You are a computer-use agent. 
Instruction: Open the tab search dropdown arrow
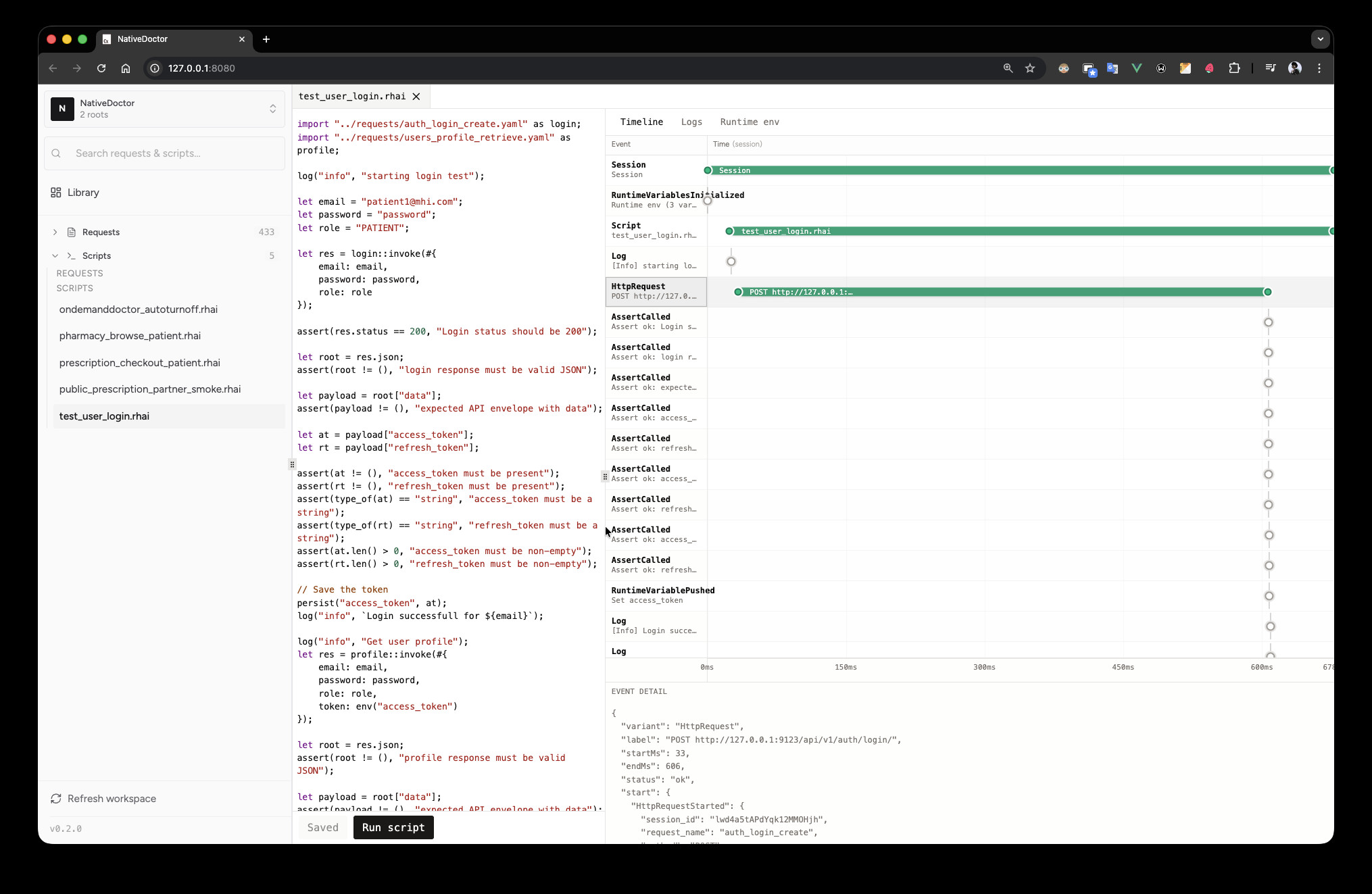(1320, 39)
